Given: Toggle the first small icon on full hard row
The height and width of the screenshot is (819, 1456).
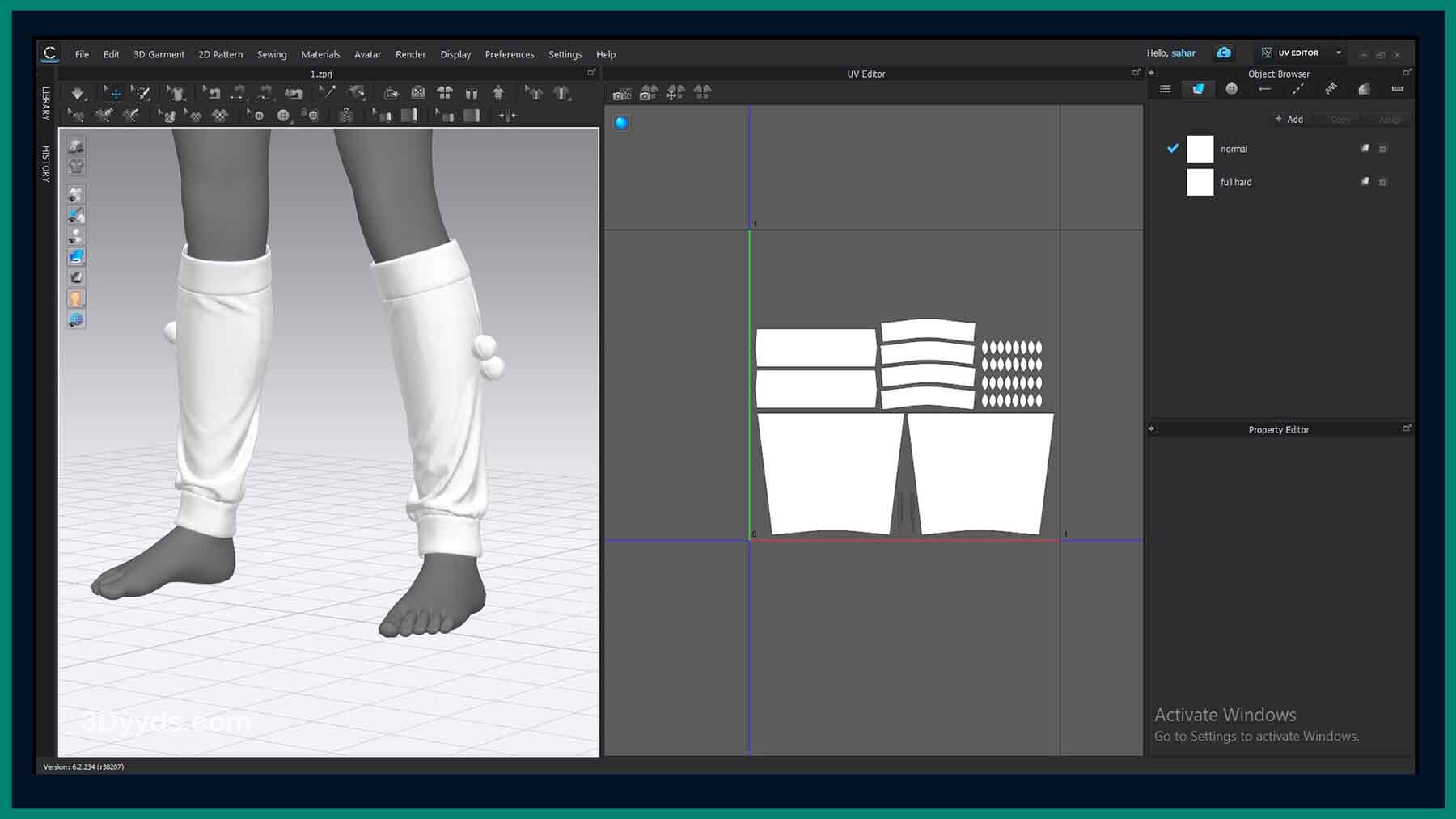Looking at the screenshot, I should (x=1365, y=182).
